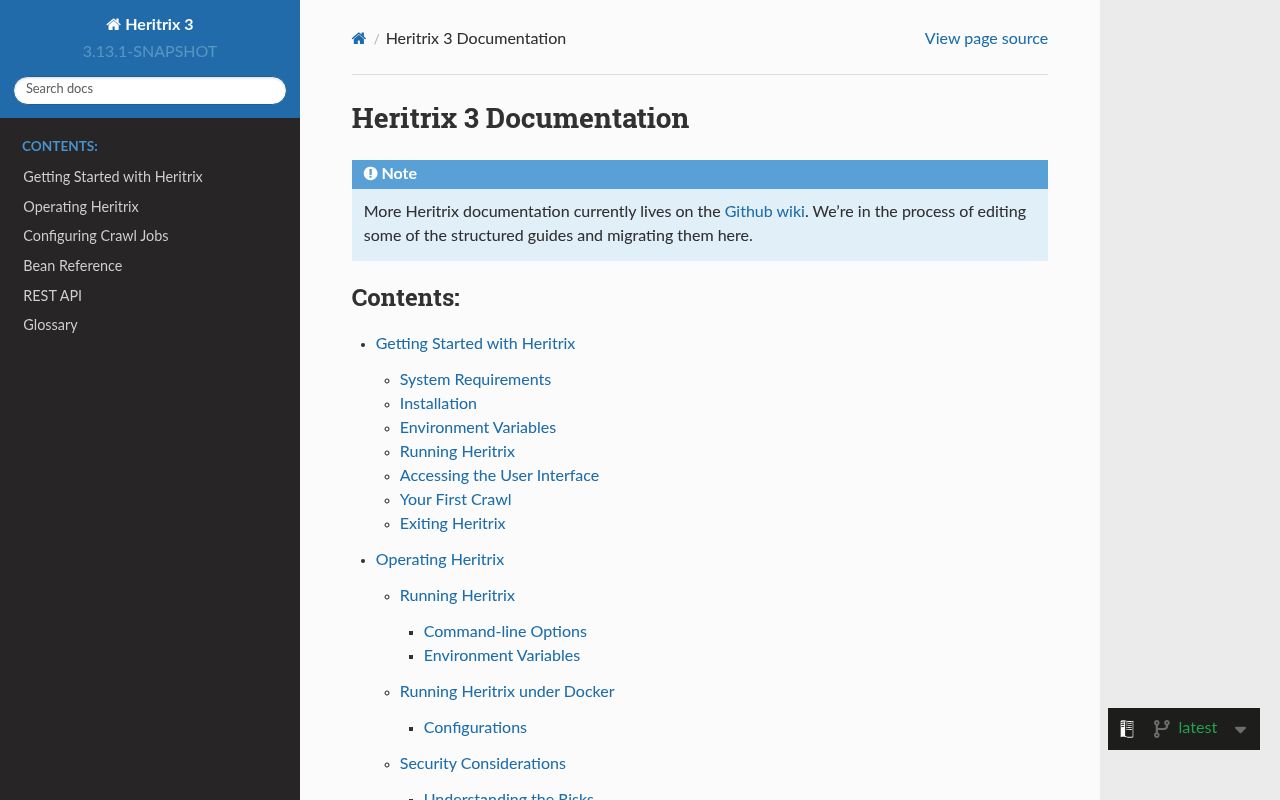Open Bean Reference in sidebar
Image resolution: width=1280 pixels, height=800 pixels.
point(73,266)
